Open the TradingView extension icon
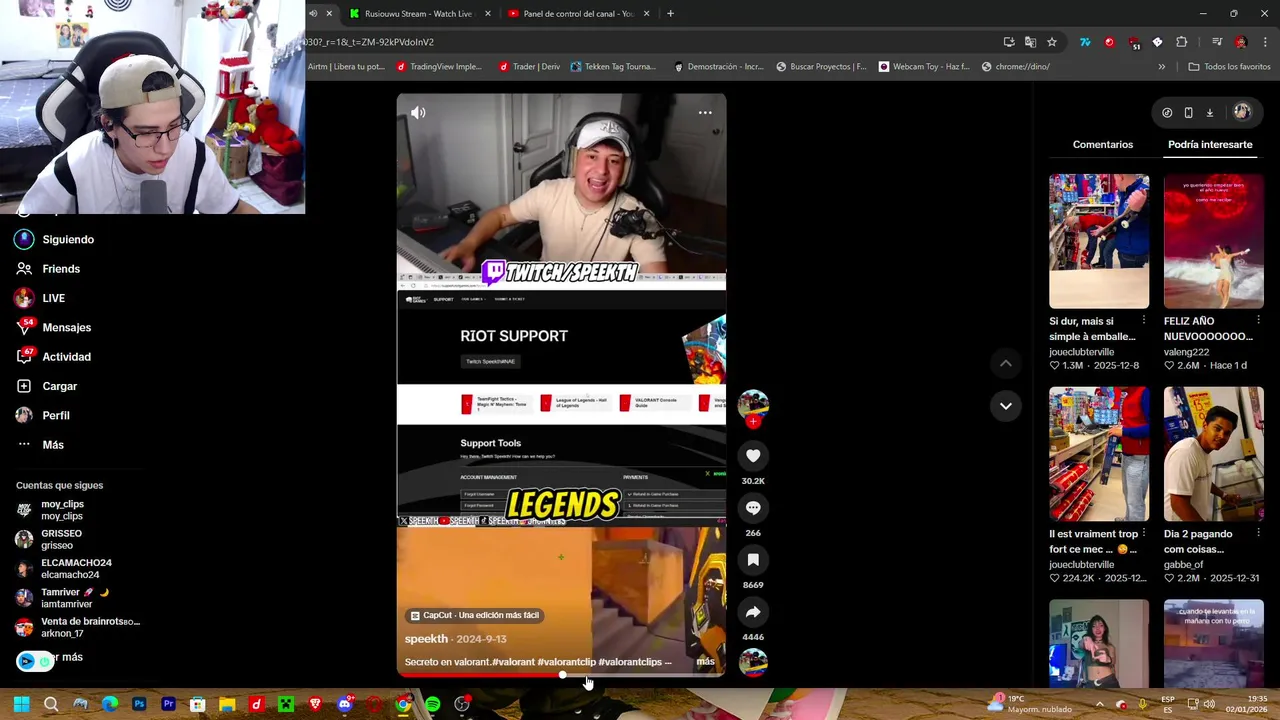The height and width of the screenshot is (720, 1280). 1085,42
